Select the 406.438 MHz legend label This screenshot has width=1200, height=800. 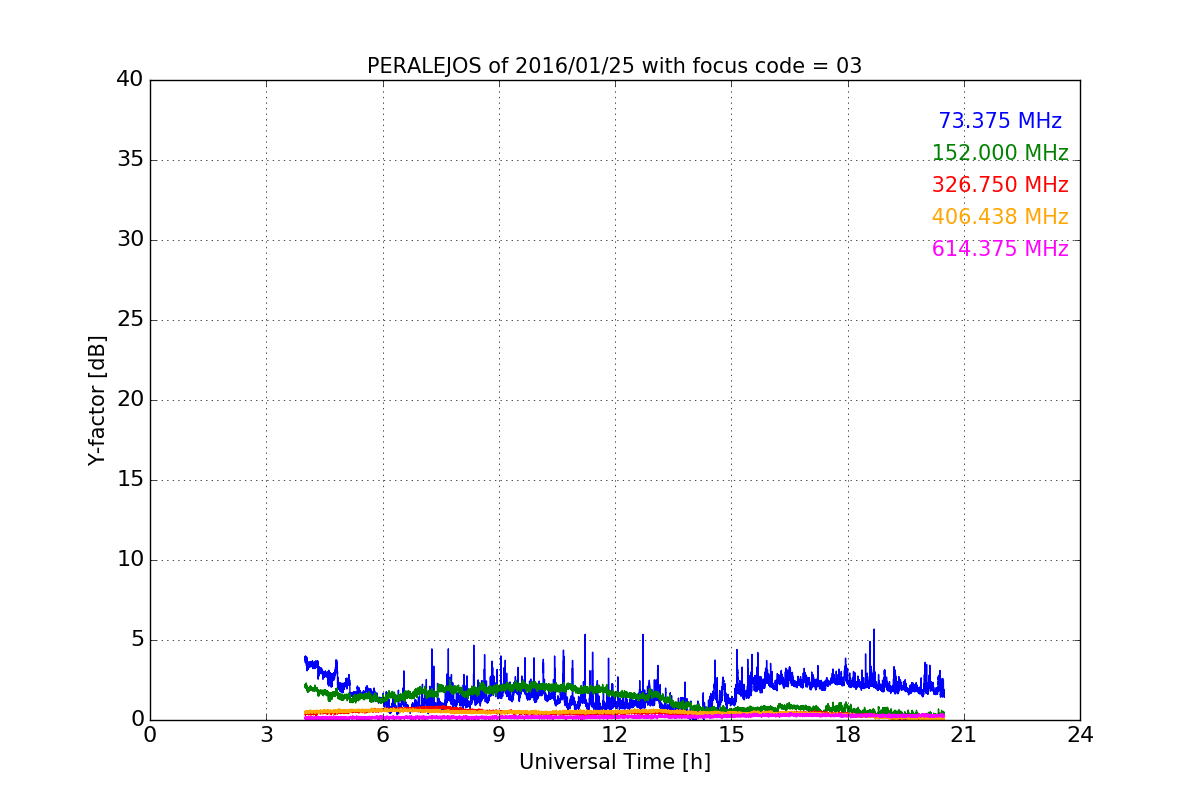pos(1000,217)
